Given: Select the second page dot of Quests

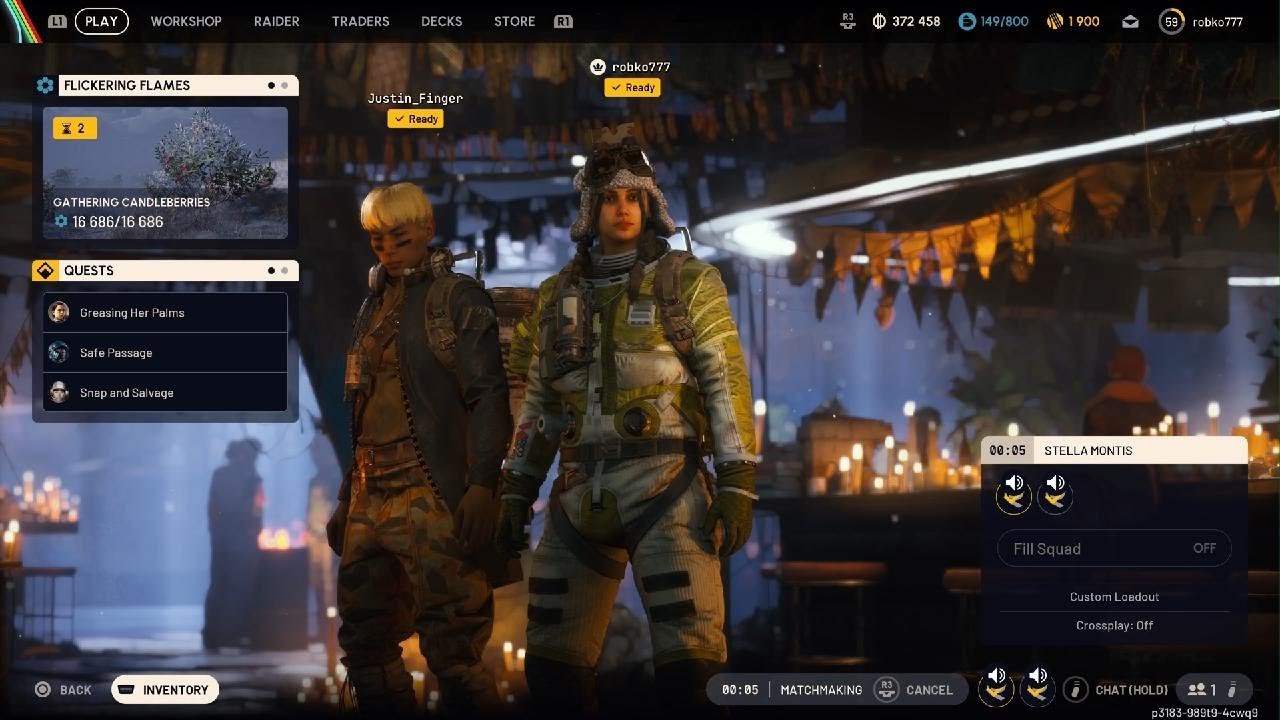Looking at the screenshot, I should click(x=284, y=271).
